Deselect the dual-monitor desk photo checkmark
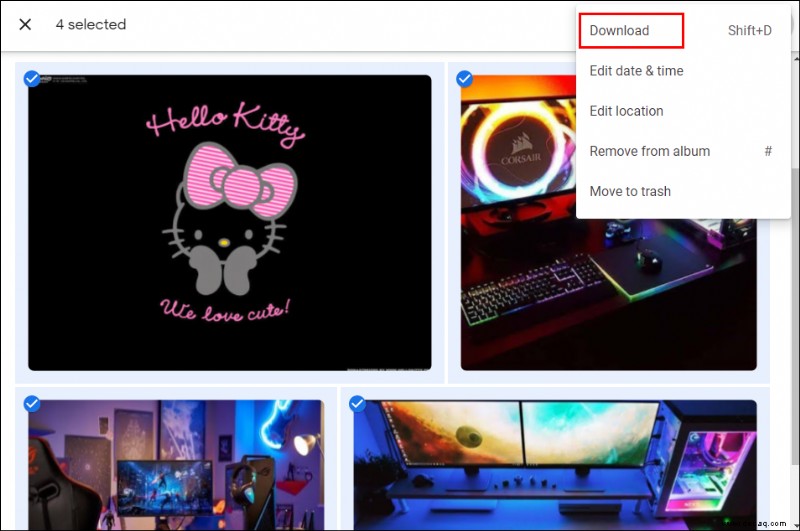 click(x=357, y=403)
